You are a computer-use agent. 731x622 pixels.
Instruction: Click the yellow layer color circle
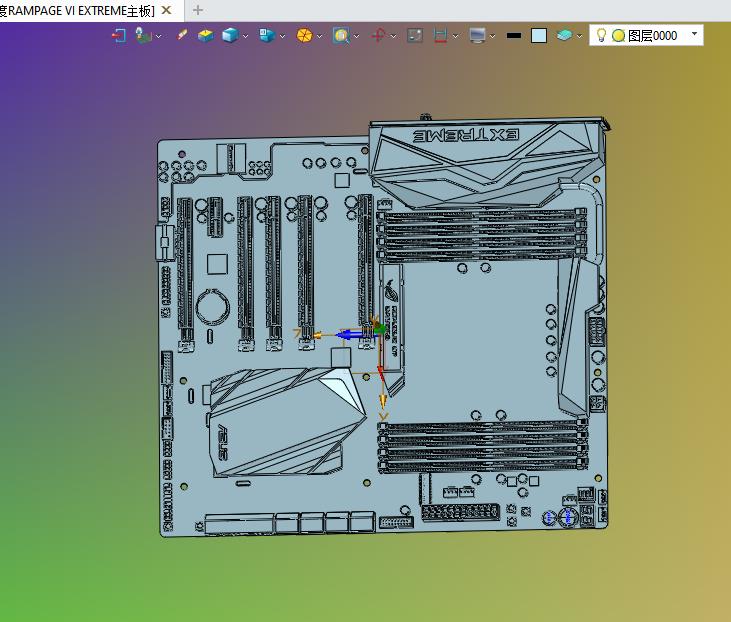[618, 35]
